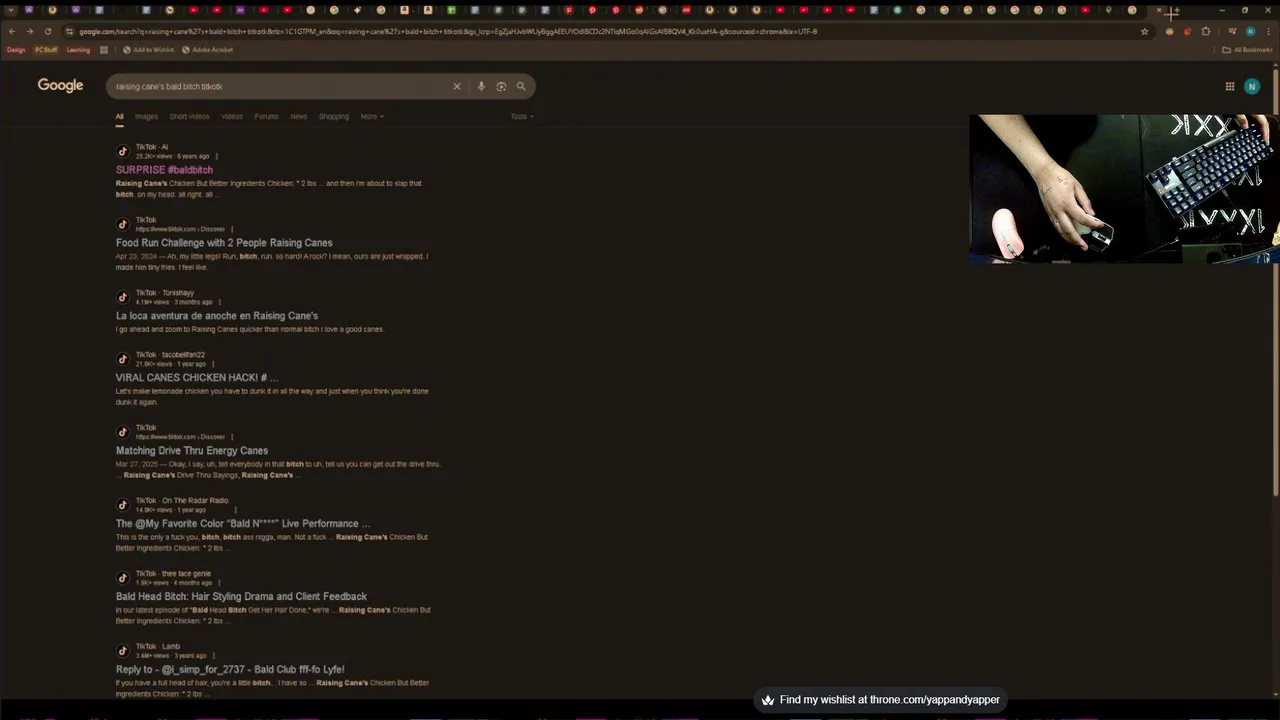
Task: Open the PC Stuff bookmark folder
Action: 46,49
